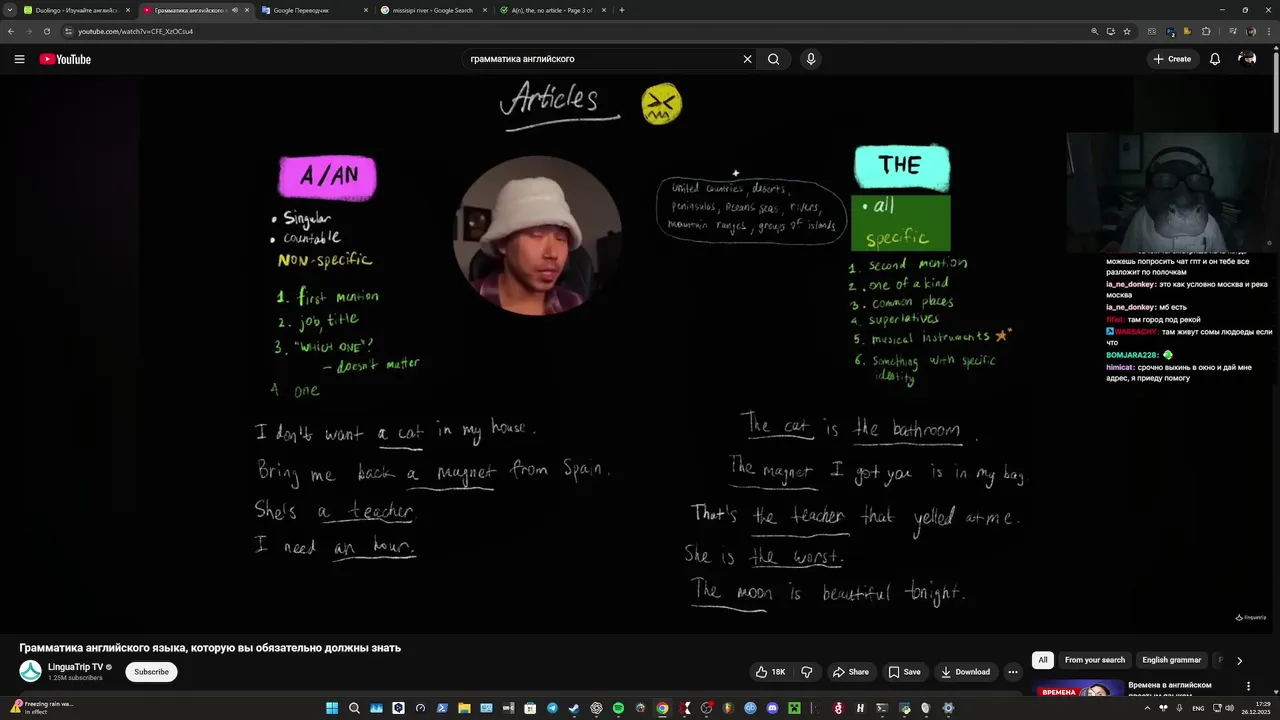Viewport: 1280px width, 720px height.
Task: Open options for the suggested video
Action: point(1248,686)
